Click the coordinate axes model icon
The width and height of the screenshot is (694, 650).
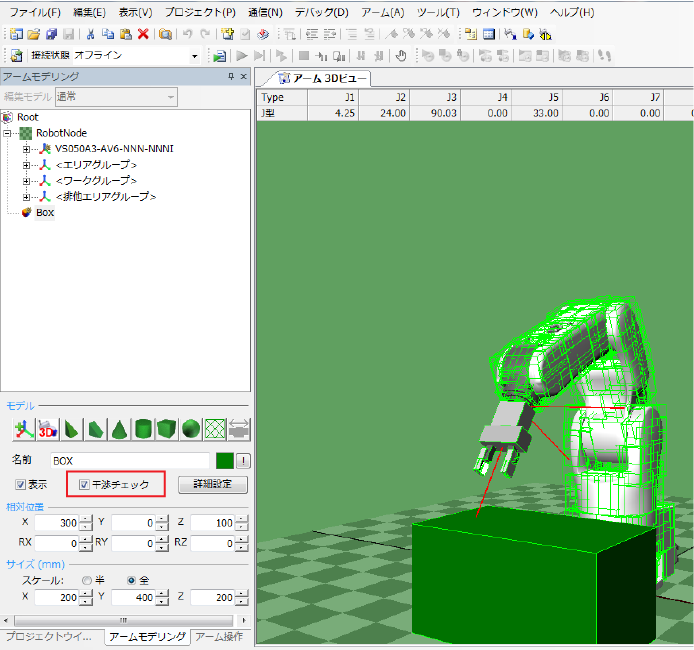(x=23, y=429)
